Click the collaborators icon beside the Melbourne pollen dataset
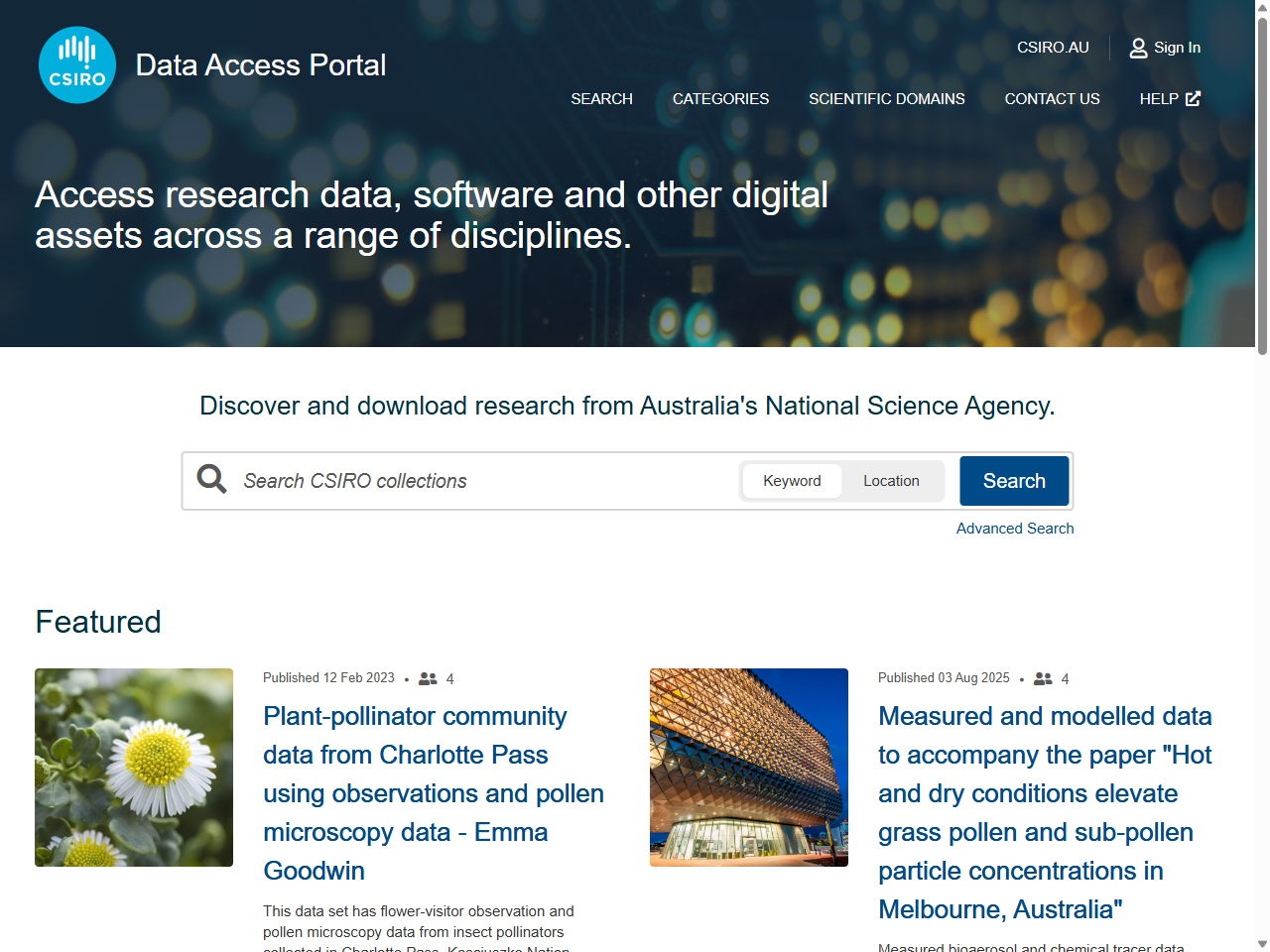 [1043, 678]
